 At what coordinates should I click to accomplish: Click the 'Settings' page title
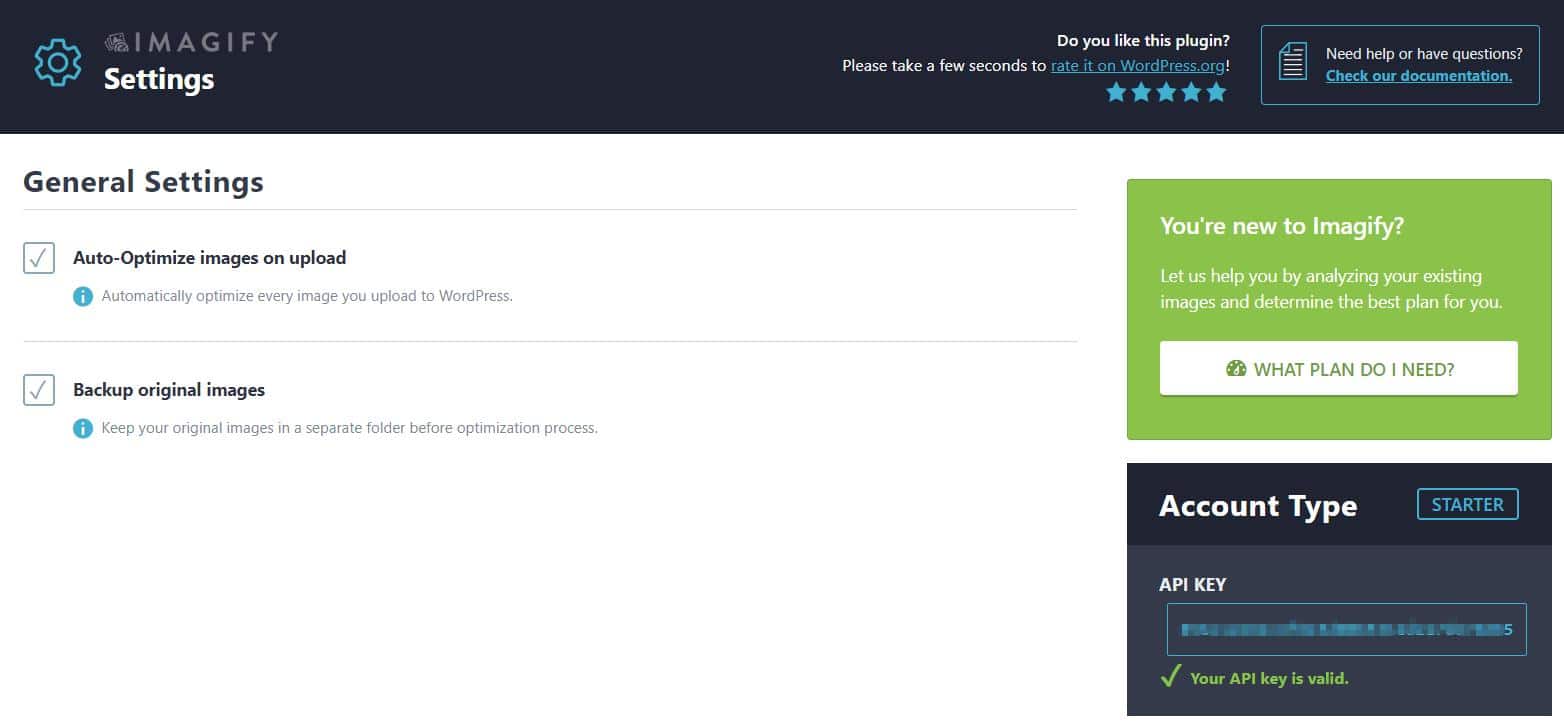point(159,79)
